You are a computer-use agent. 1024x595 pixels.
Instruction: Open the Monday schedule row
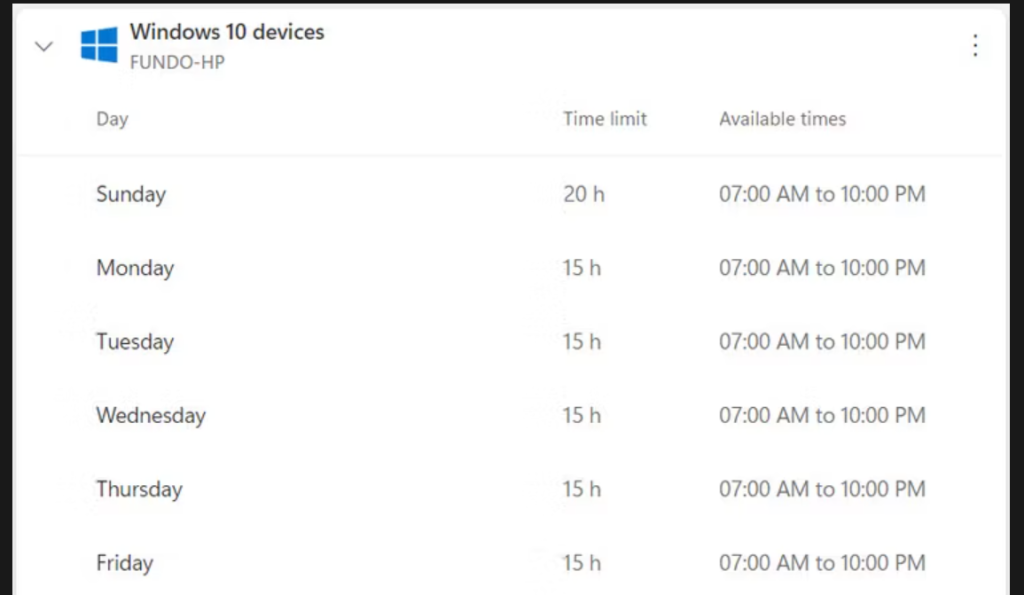[x=135, y=268]
